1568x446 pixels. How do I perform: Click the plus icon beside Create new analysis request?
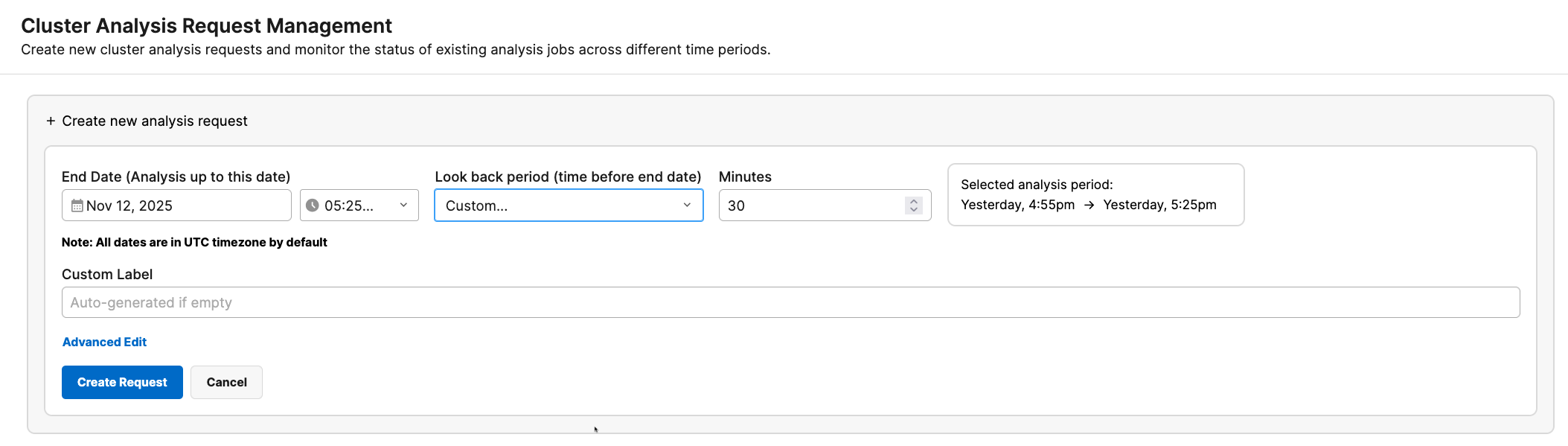point(51,121)
